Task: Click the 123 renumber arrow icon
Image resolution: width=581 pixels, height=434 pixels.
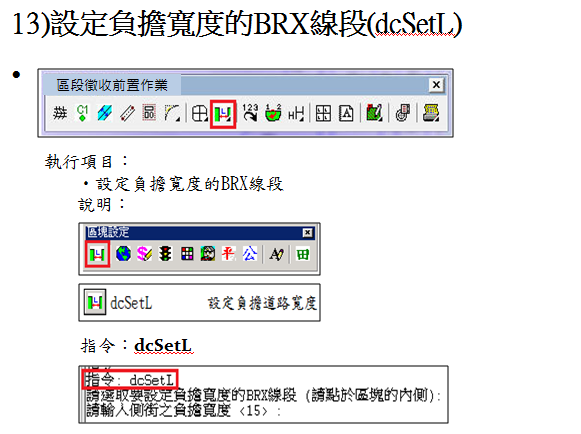Action: point(250,113)
